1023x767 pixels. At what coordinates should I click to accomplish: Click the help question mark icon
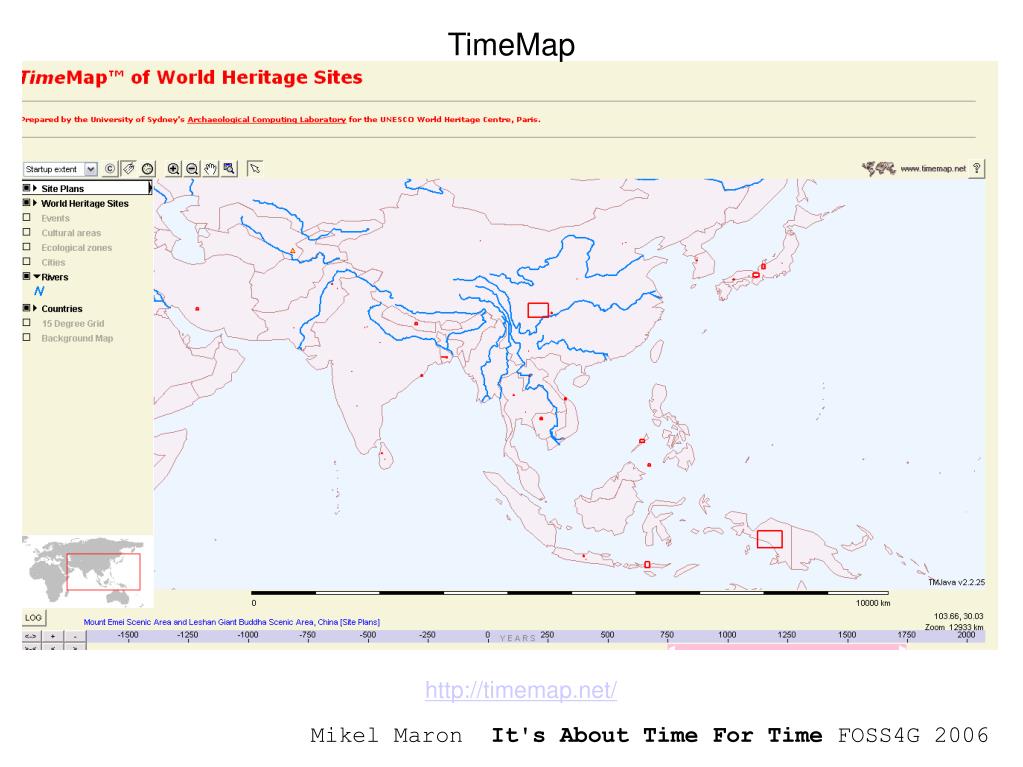[977, 168]
